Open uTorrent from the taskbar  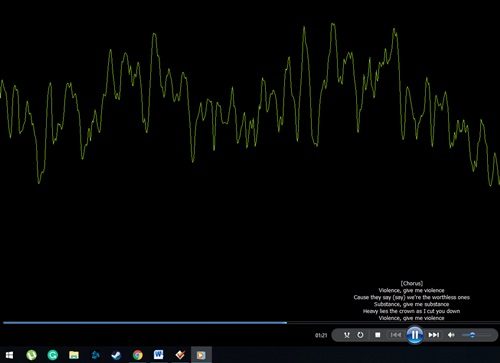point(31,355)
